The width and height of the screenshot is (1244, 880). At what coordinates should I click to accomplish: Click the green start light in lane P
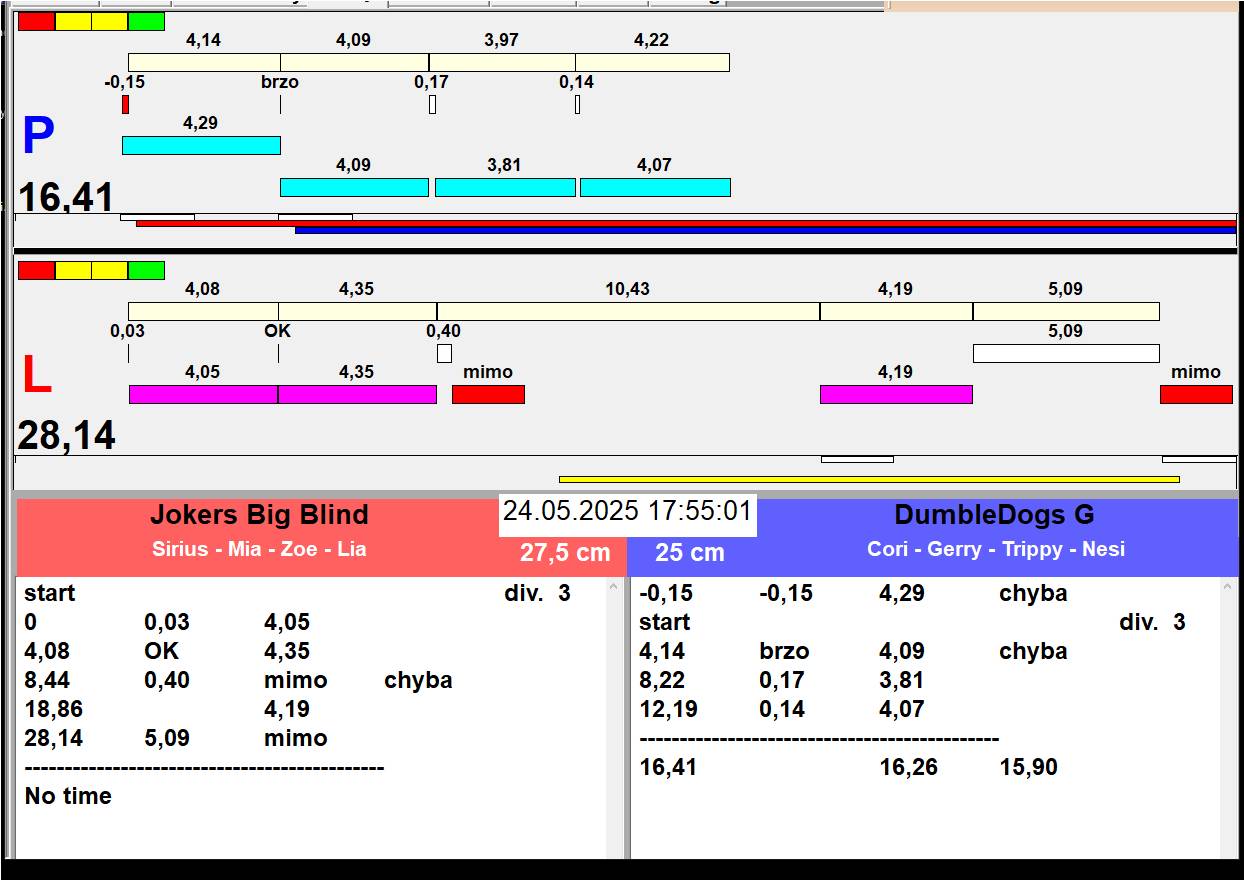tap(146, 21)
